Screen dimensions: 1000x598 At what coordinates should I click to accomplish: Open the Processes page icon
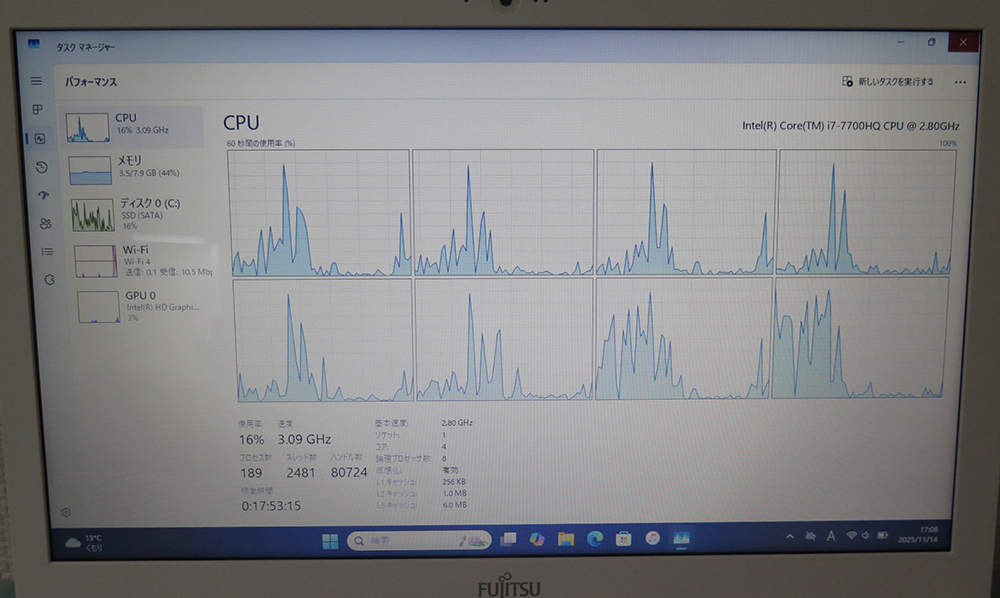click(x=38, y=110)
